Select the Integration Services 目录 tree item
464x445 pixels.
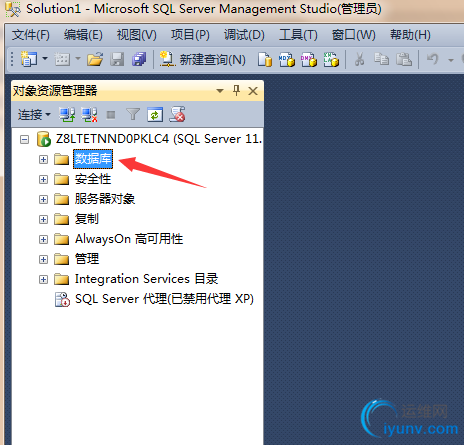click(146, 279)
